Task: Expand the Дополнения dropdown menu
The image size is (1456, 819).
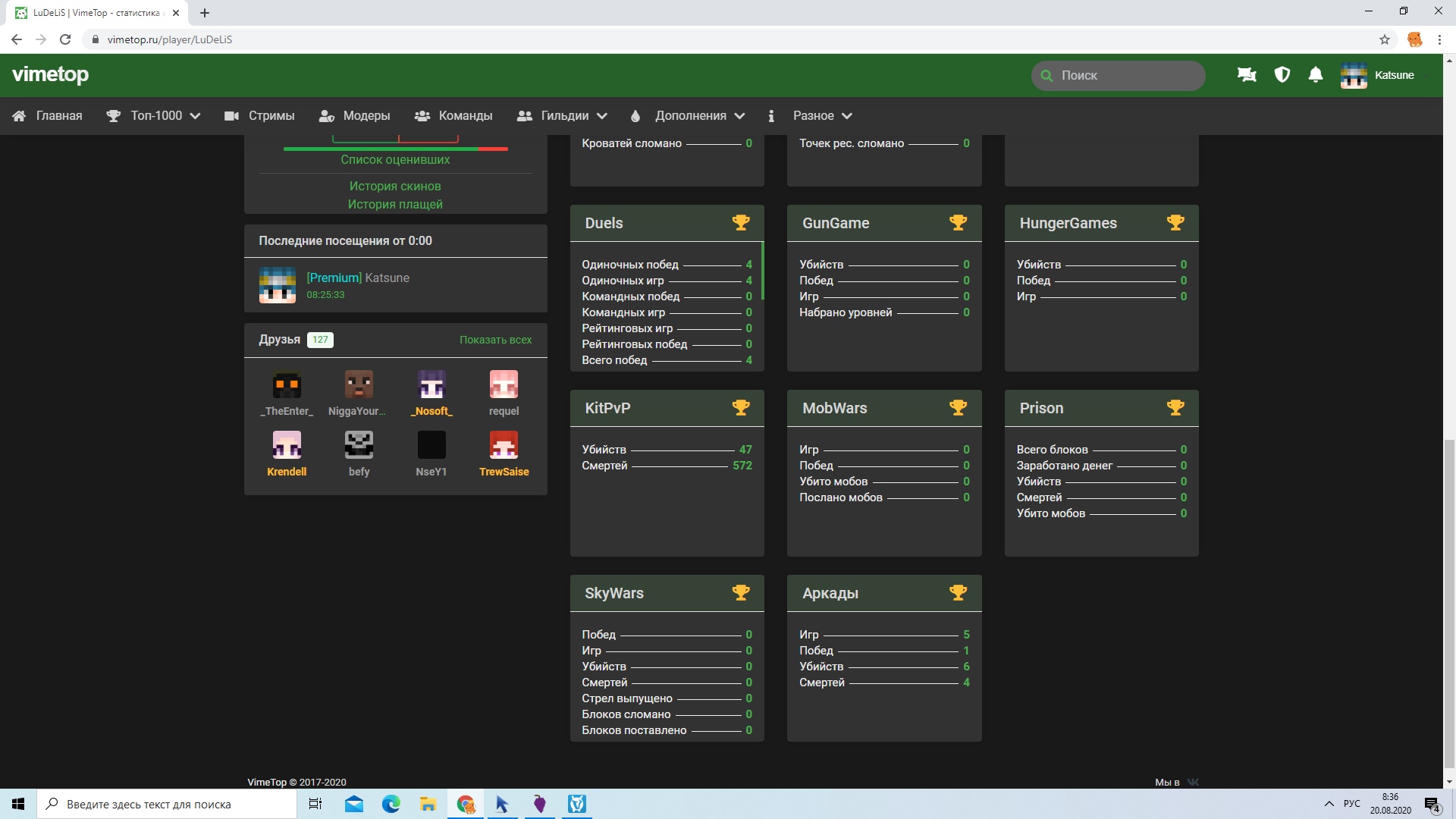Action: pos(689,115)
